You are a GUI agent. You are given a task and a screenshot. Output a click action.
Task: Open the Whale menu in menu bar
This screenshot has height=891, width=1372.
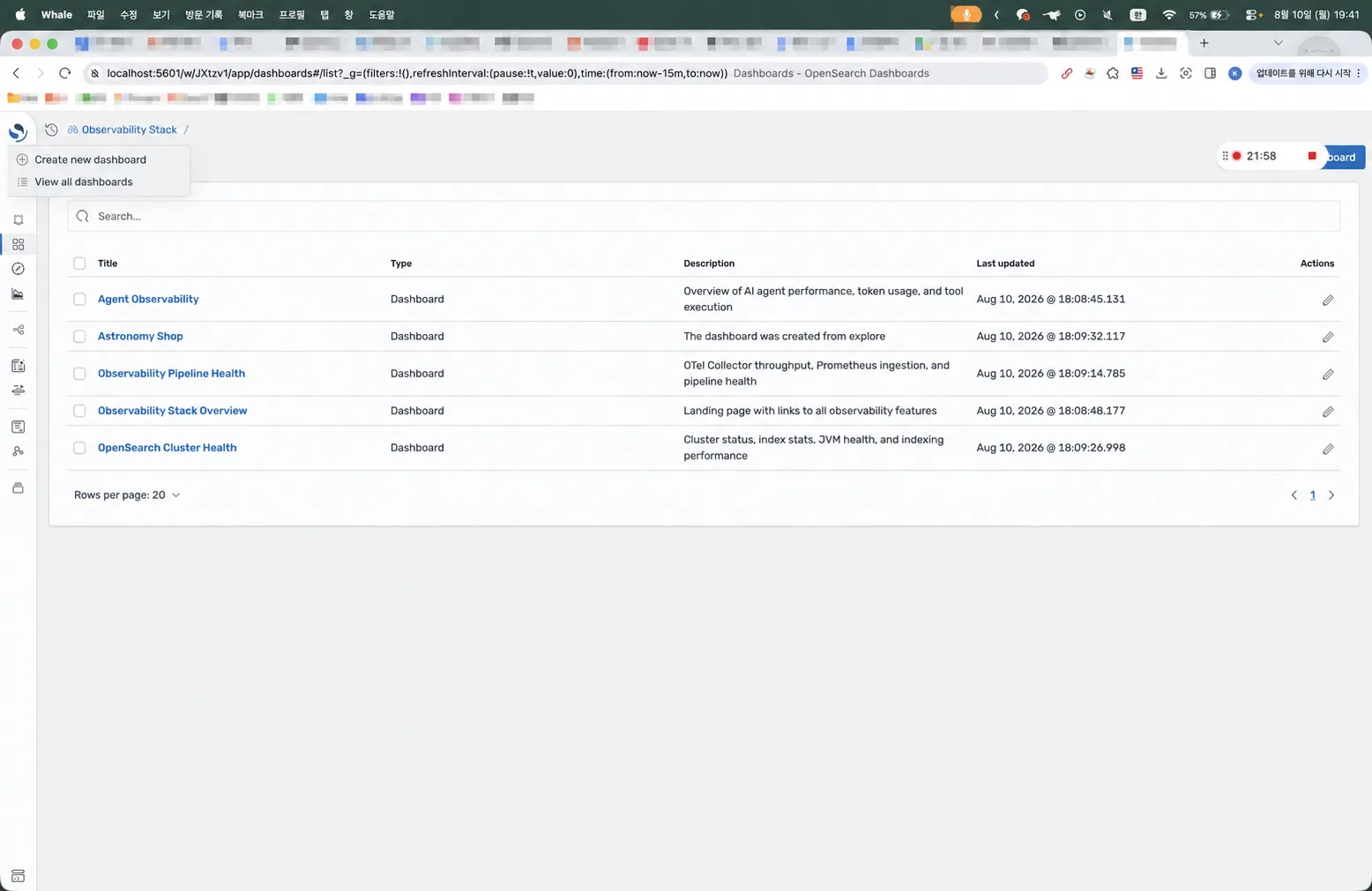coord(56,15)
